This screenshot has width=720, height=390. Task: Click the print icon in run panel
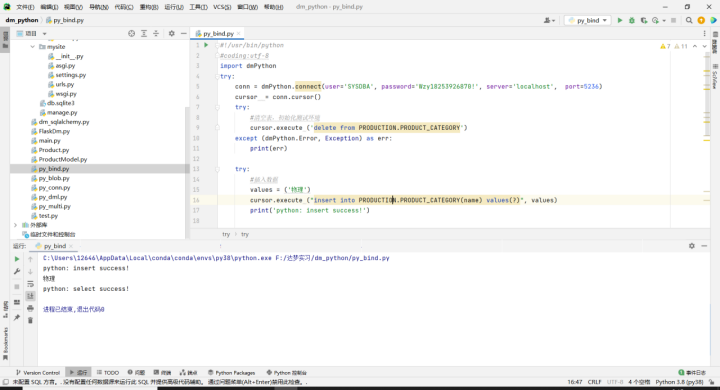pyautogui.click(x=30, y=308)
